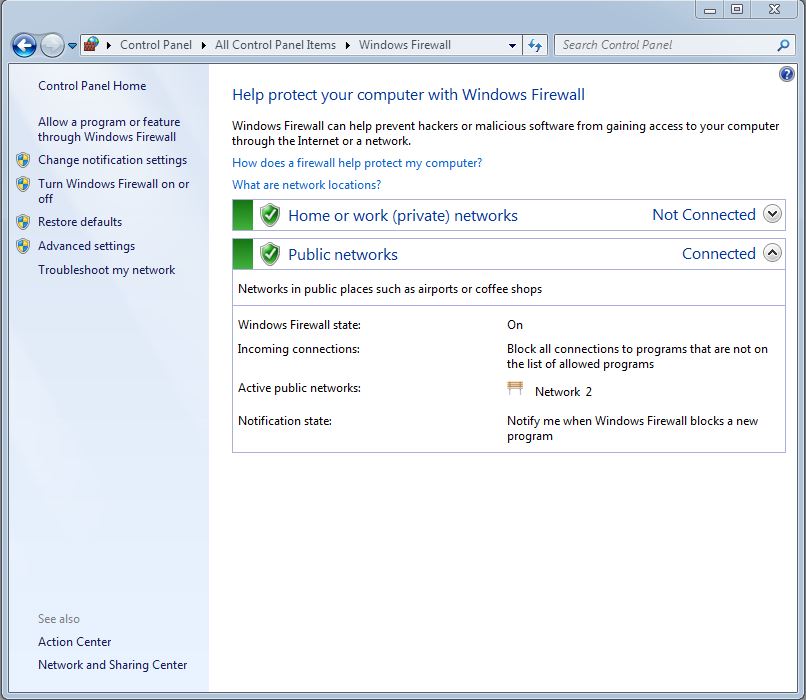806x700 pixels.
Task: Open Network and Sharing Center link
Action: (113, 665)
